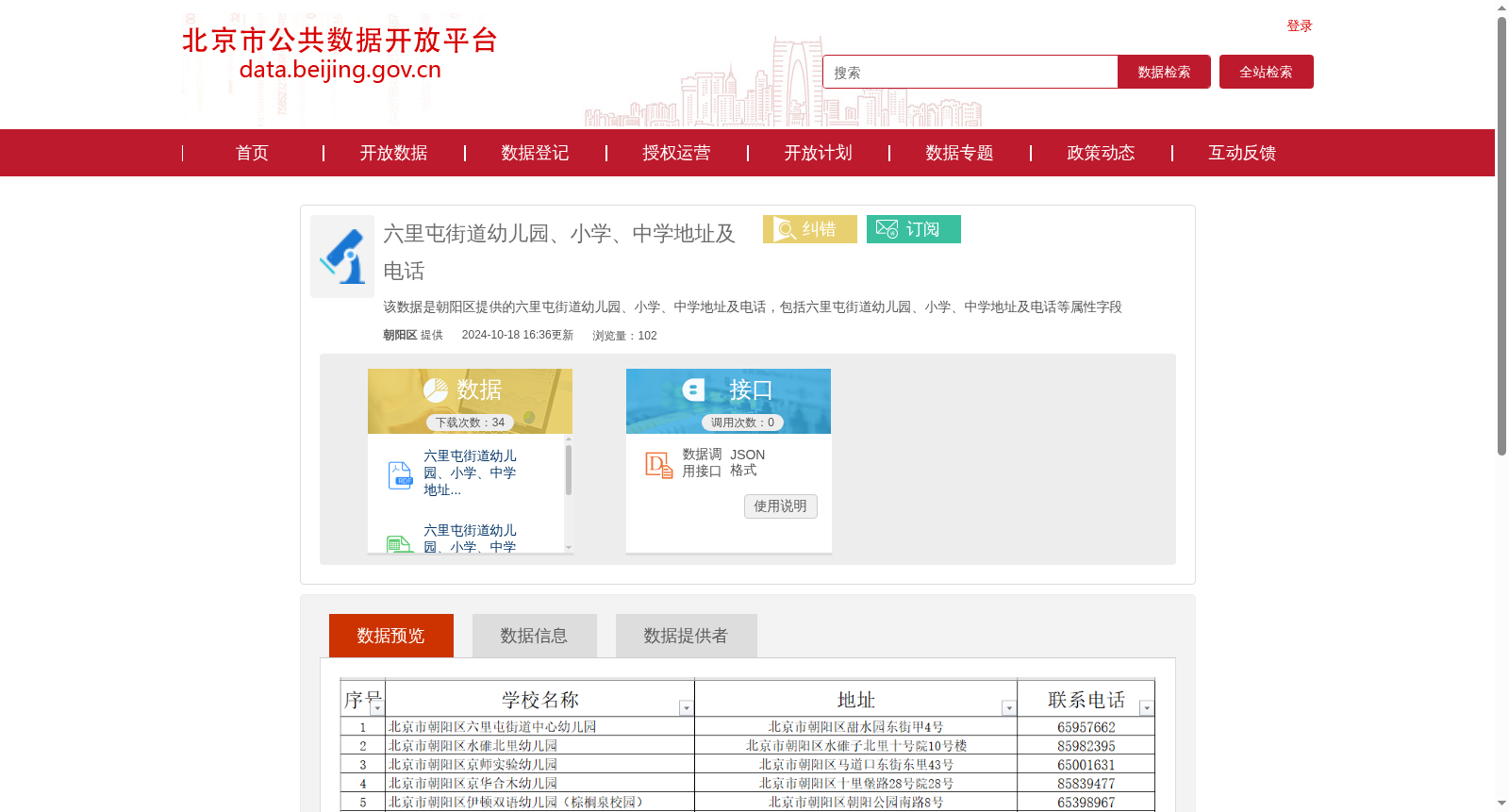The image size is (1509, 812).
Task: Open filter dropdown for 序号 column
Action: coord(376,708)
